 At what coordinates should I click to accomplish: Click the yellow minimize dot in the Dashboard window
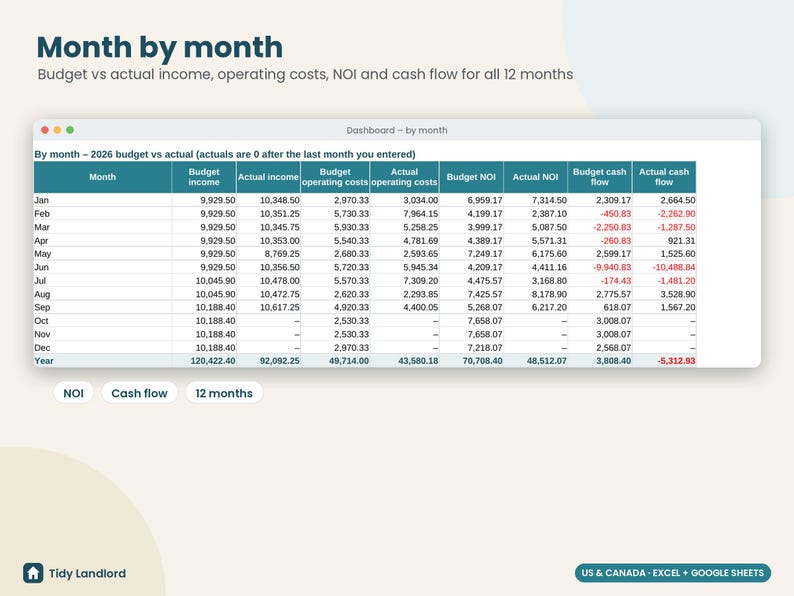pos(57,130)
